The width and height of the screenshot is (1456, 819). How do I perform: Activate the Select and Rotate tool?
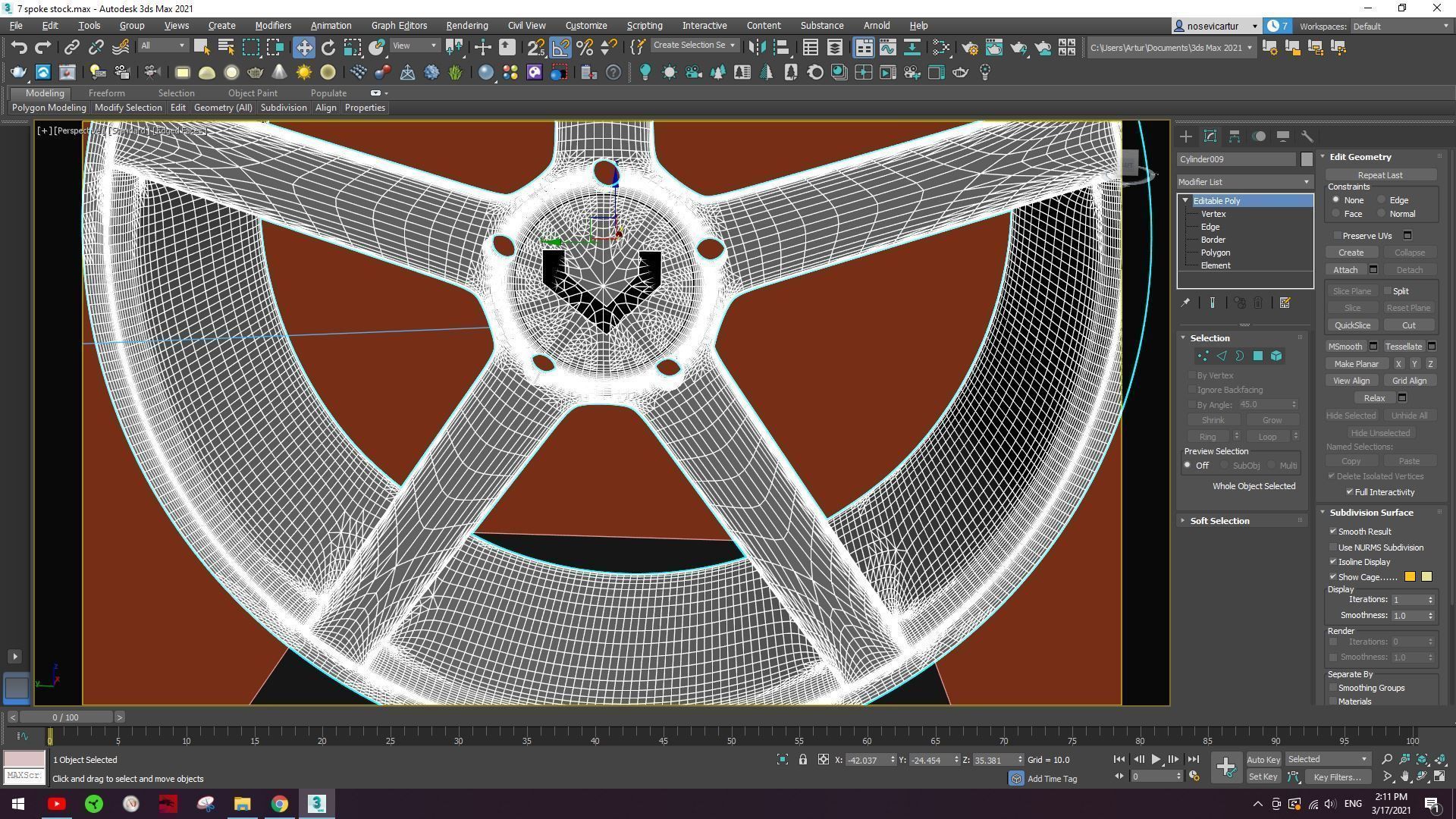(x=327, y=47)
